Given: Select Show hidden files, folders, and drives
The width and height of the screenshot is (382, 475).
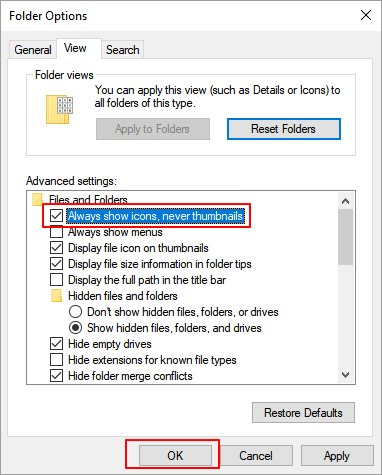Looking at the screenshot, I should point(75,328).
